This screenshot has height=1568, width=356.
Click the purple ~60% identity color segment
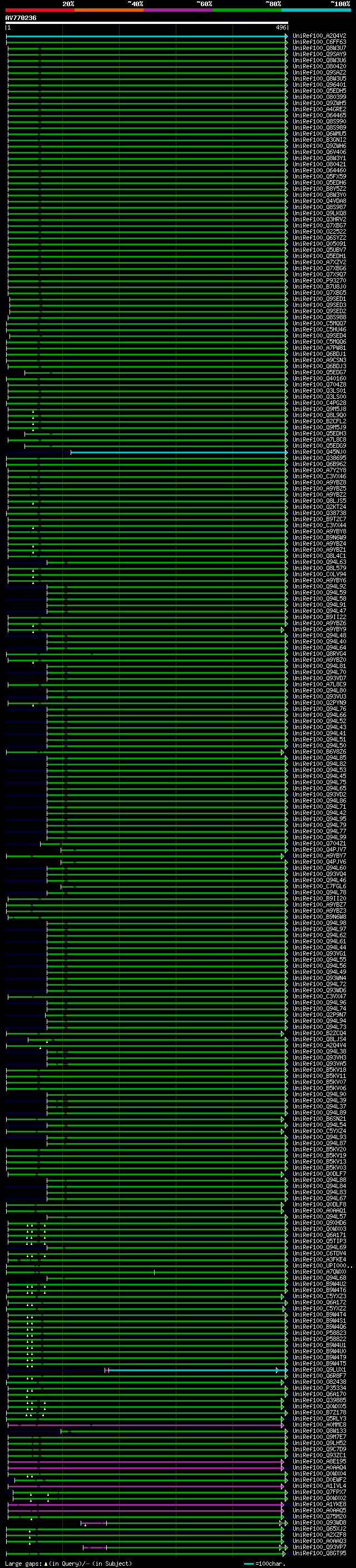pos(179,10)
